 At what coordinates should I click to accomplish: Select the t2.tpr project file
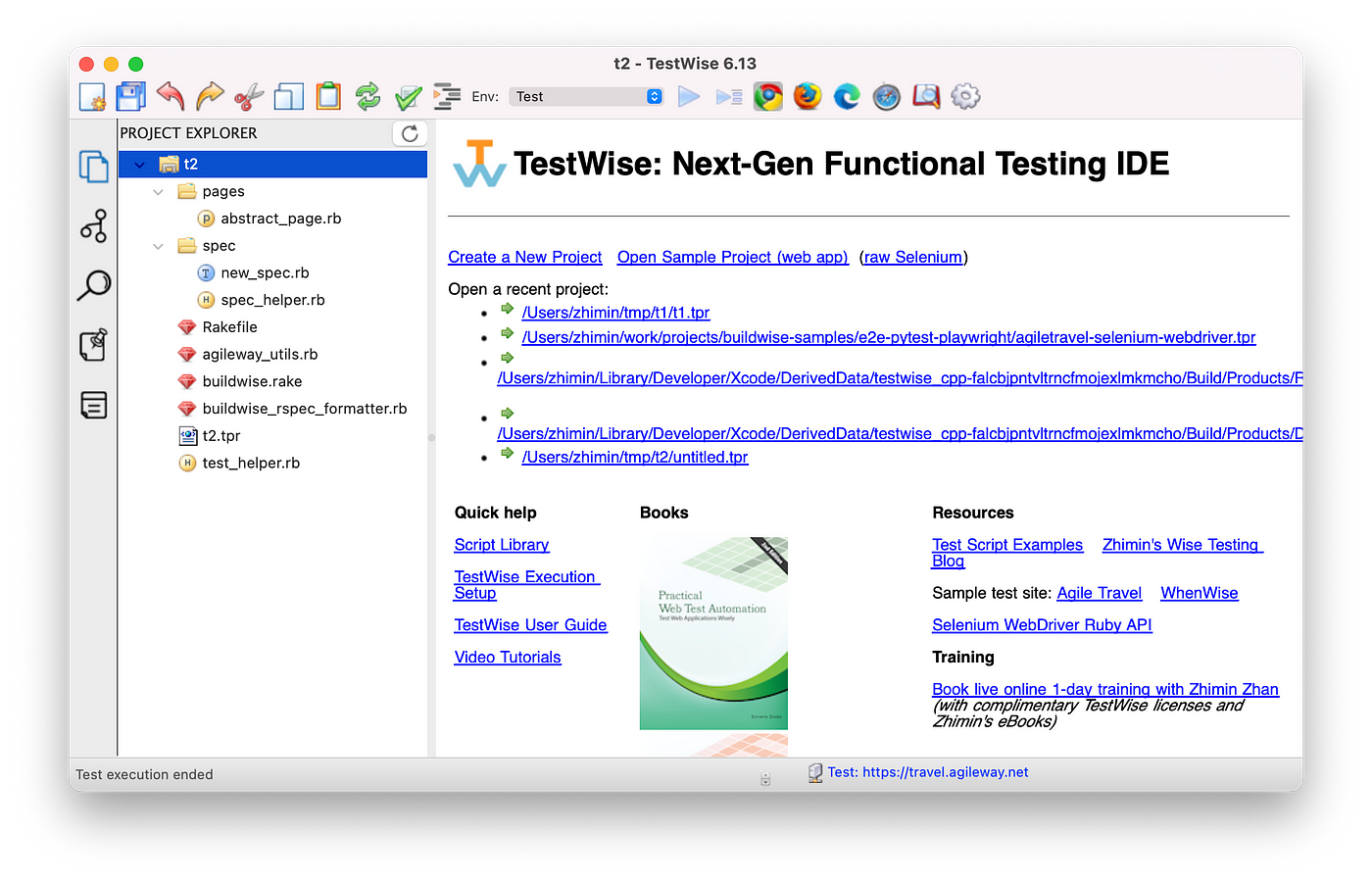click(220, 435)
